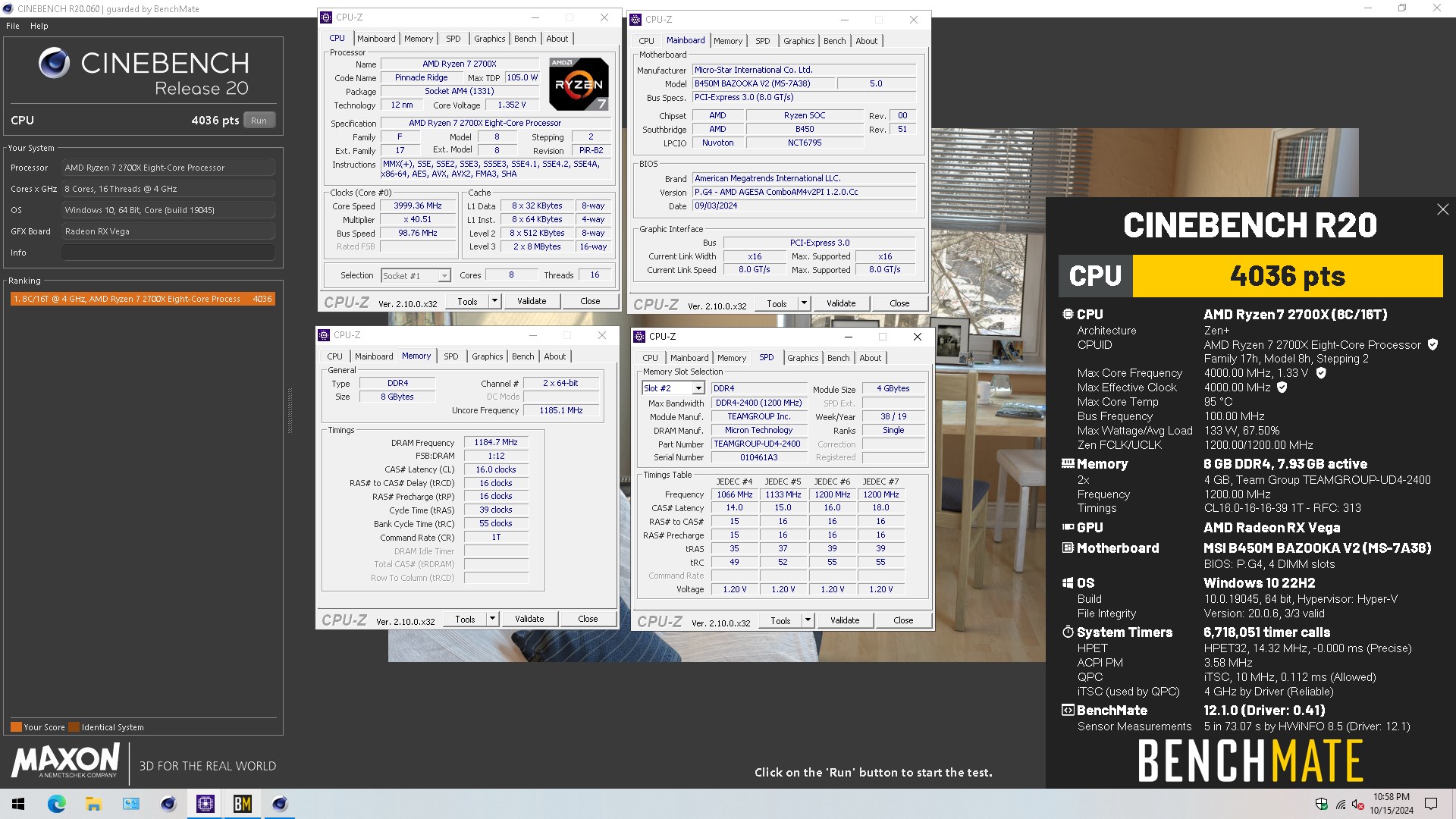The height and width of the screenshot is (819, 1456).
Task: Open the network tray icon
Action: 1340,804
